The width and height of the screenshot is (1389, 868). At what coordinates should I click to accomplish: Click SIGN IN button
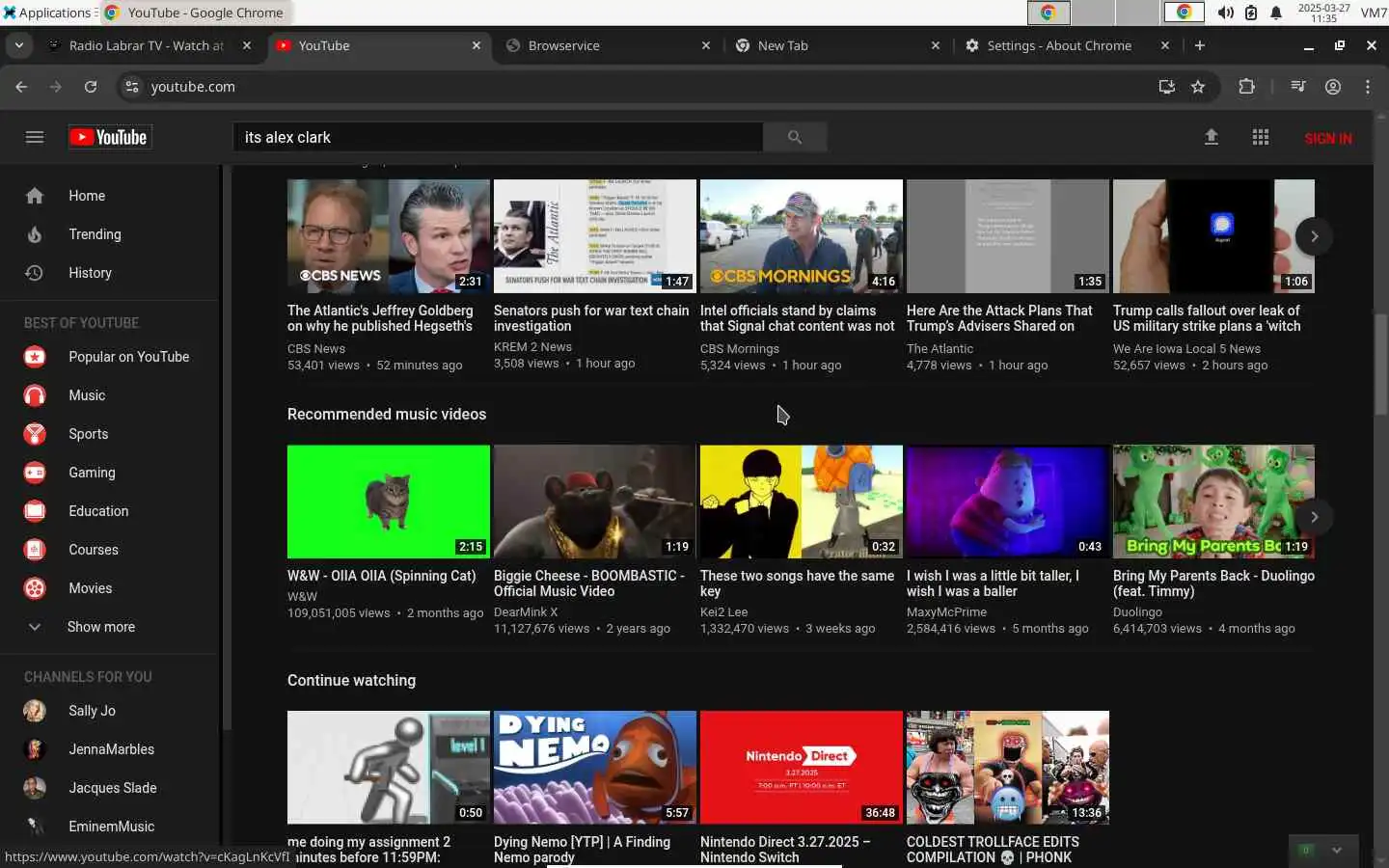click(1327, 138)
